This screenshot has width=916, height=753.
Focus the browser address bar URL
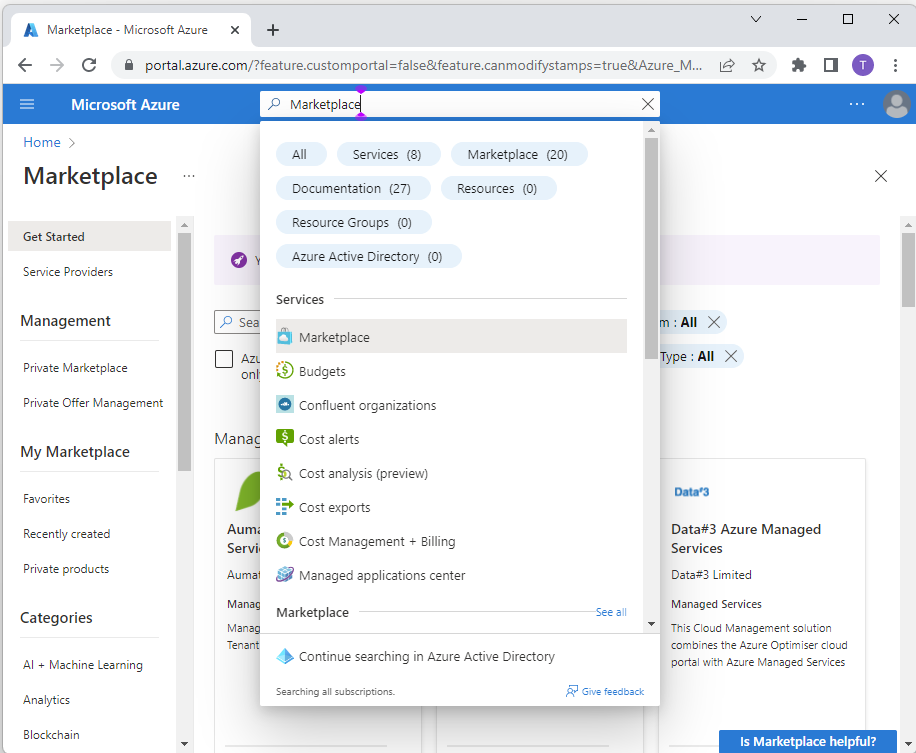tap(423, 65)
